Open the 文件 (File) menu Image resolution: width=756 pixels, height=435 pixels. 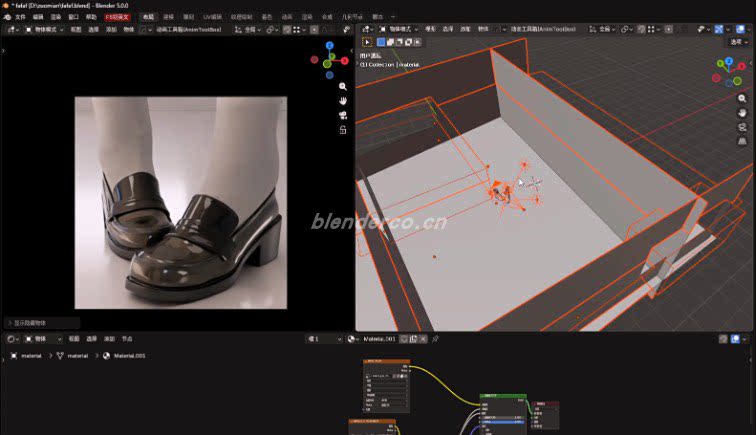20,17
